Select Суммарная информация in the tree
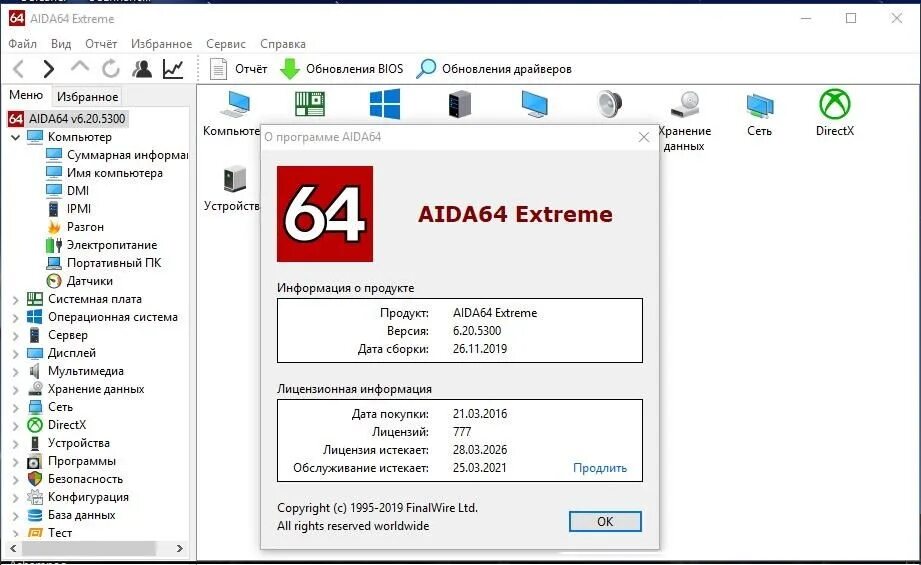This screenshot has width=921, height=565. 117,155
